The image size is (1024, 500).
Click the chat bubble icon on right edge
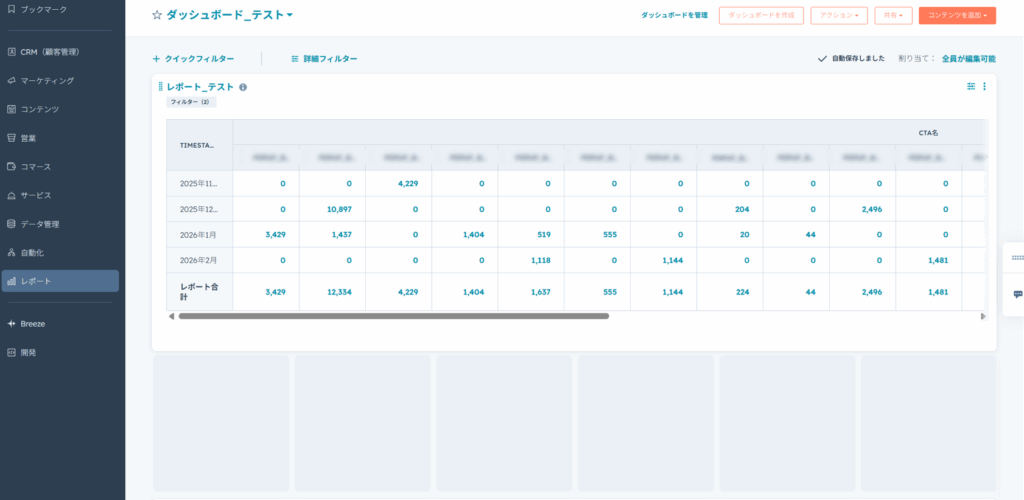(1017, 294)
